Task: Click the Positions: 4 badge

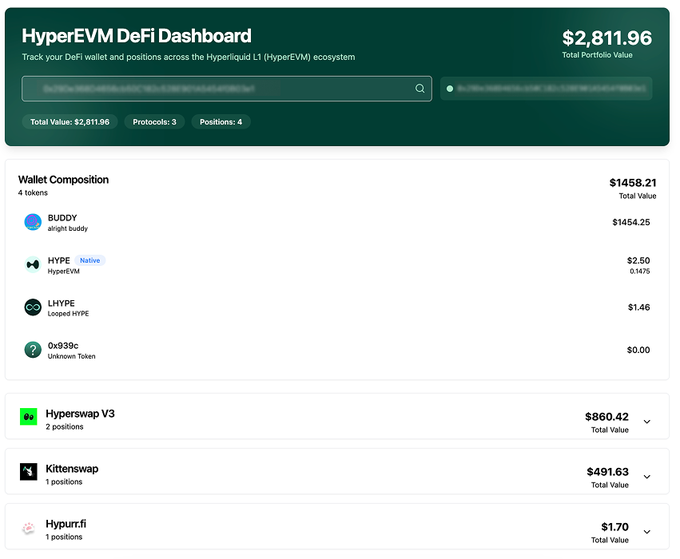Action: pyautogui.click(x=221, y=122)
